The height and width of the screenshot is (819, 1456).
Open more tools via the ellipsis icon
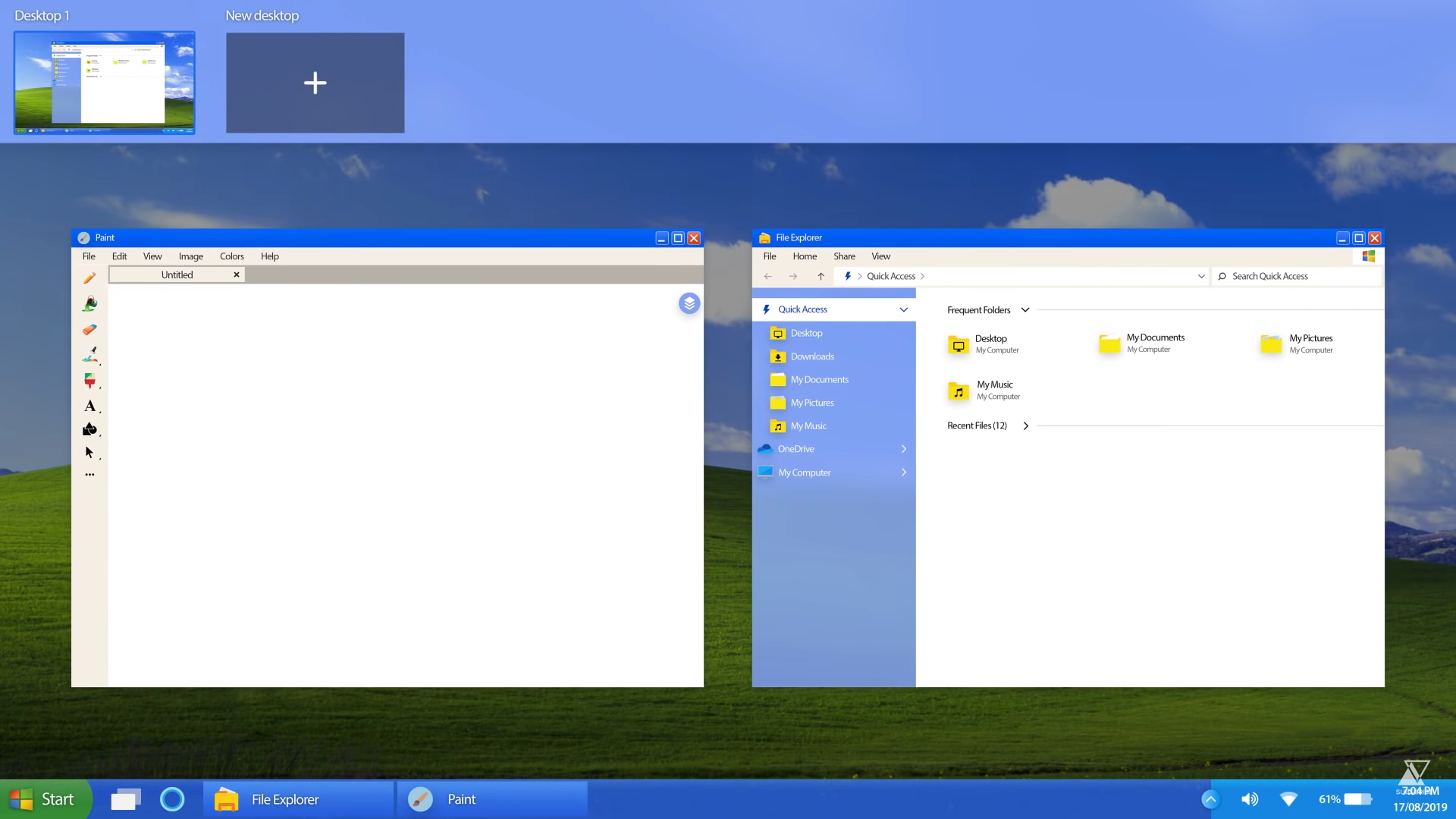(89, 474)
